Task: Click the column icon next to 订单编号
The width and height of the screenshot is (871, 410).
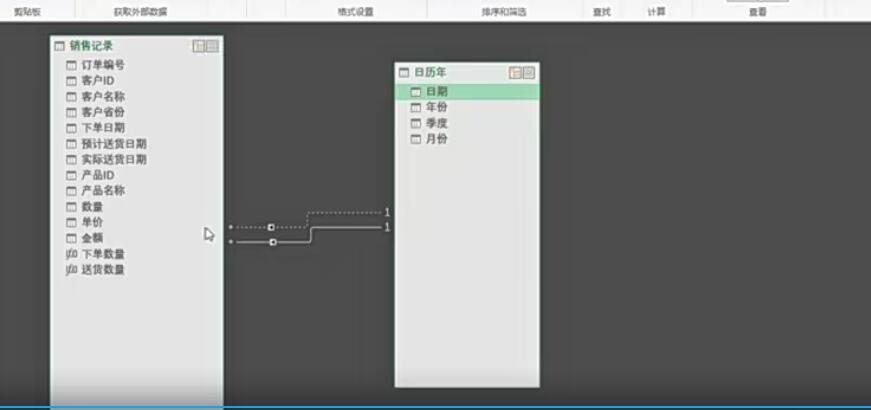Action: coord(71,66)
